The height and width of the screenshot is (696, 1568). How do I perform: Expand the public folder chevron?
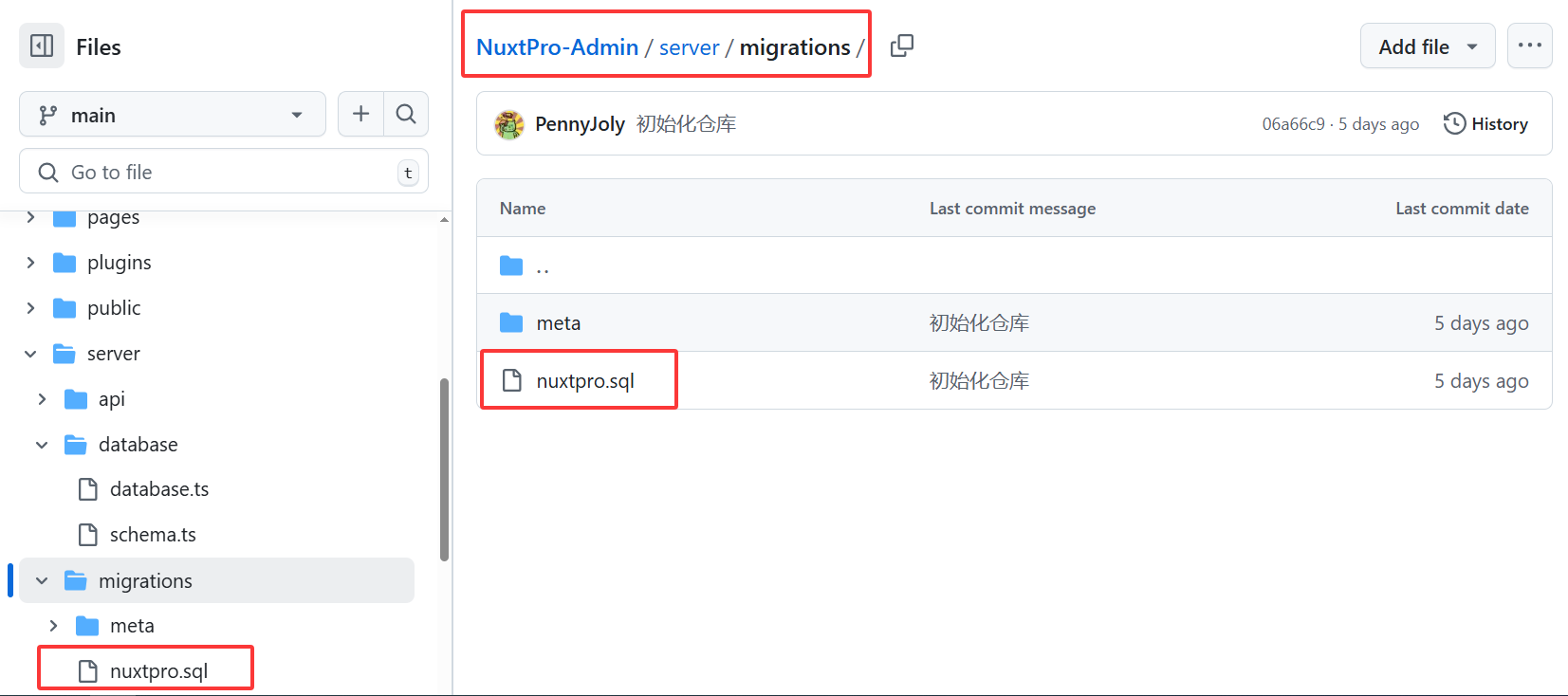pos(30,308)
